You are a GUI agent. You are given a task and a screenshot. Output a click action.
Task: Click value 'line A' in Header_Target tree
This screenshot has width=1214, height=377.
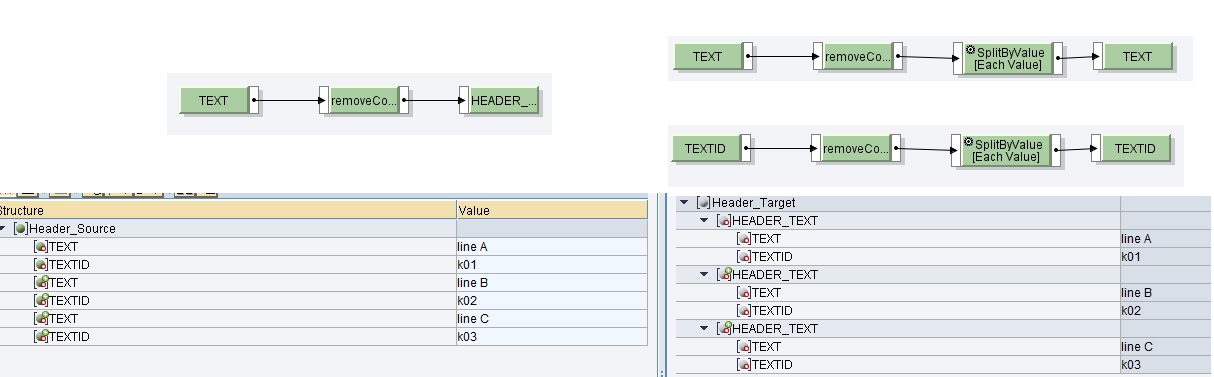[1137, 239]
